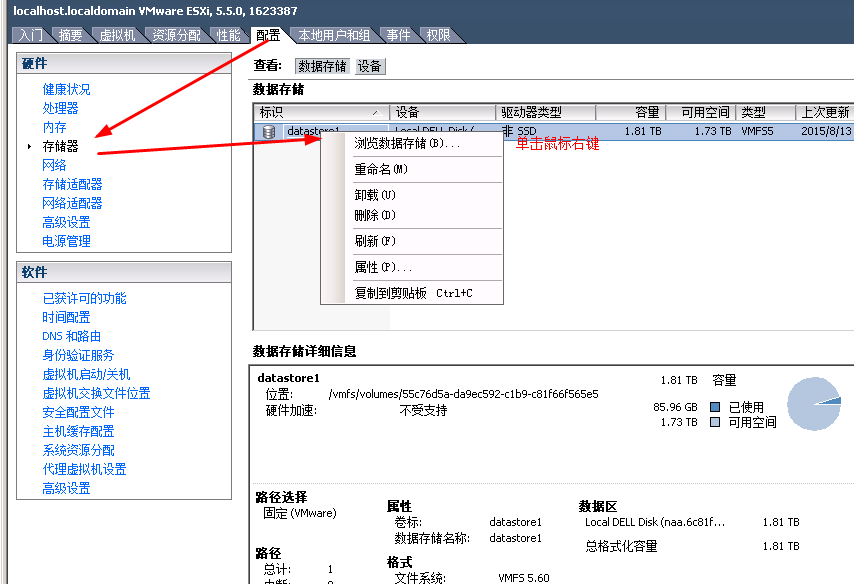854x584 pixels.
Task: Select the 资源分配 tab
Action: coord(176,35)
